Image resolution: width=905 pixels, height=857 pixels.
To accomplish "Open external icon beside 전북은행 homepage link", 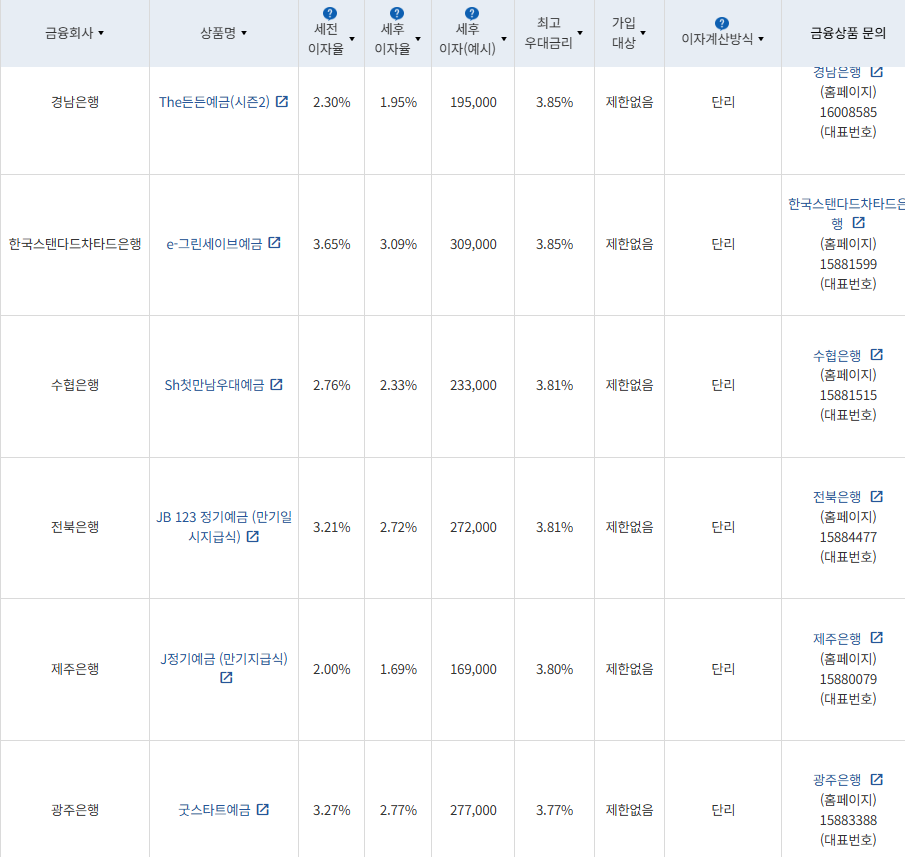I will pyautogui.click(x=877, y=496).
